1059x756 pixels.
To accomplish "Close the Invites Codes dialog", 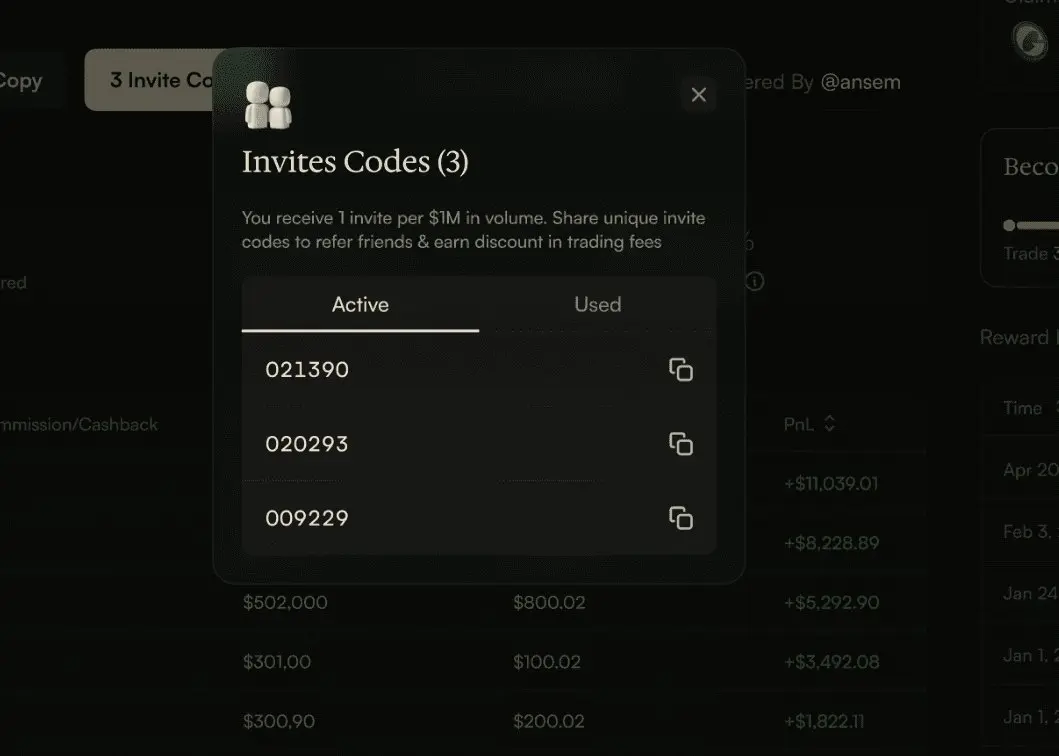I will 698,95.
